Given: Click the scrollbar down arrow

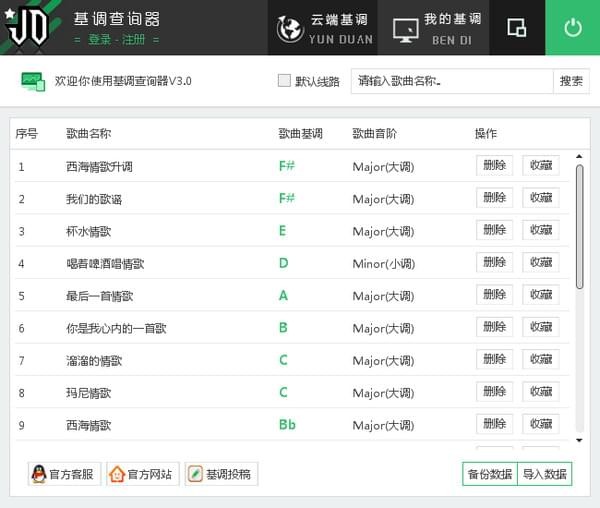Looking at the screenshot, I should pyautogui.click(x=579, y=438).
